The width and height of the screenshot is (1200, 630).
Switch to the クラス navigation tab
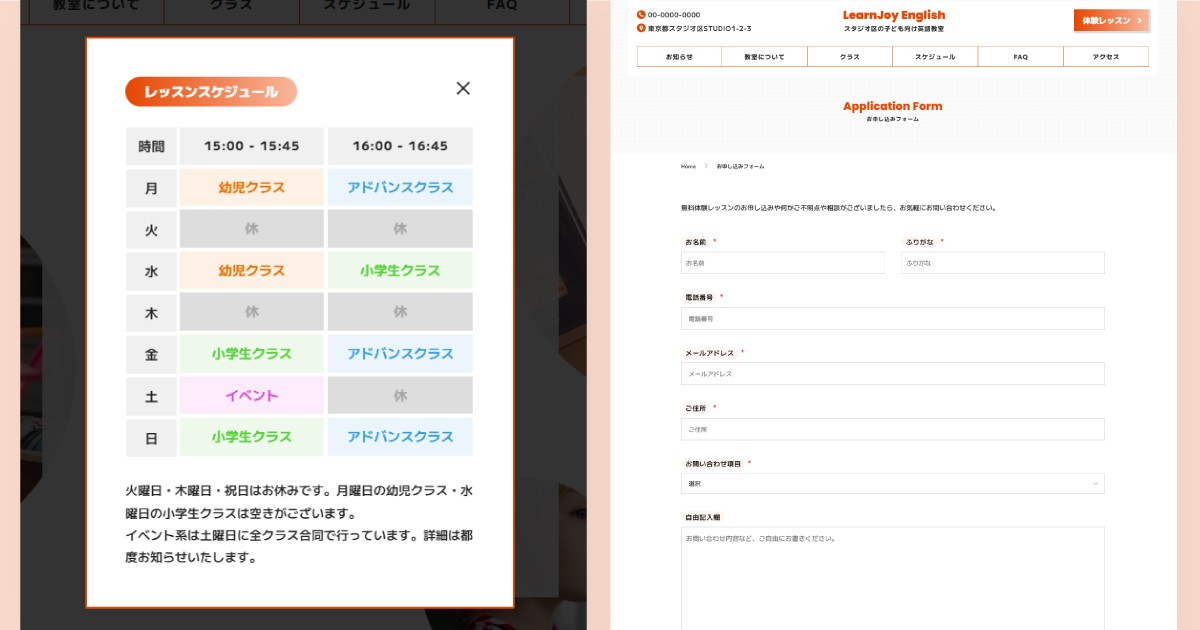click(x=849, y=57)
